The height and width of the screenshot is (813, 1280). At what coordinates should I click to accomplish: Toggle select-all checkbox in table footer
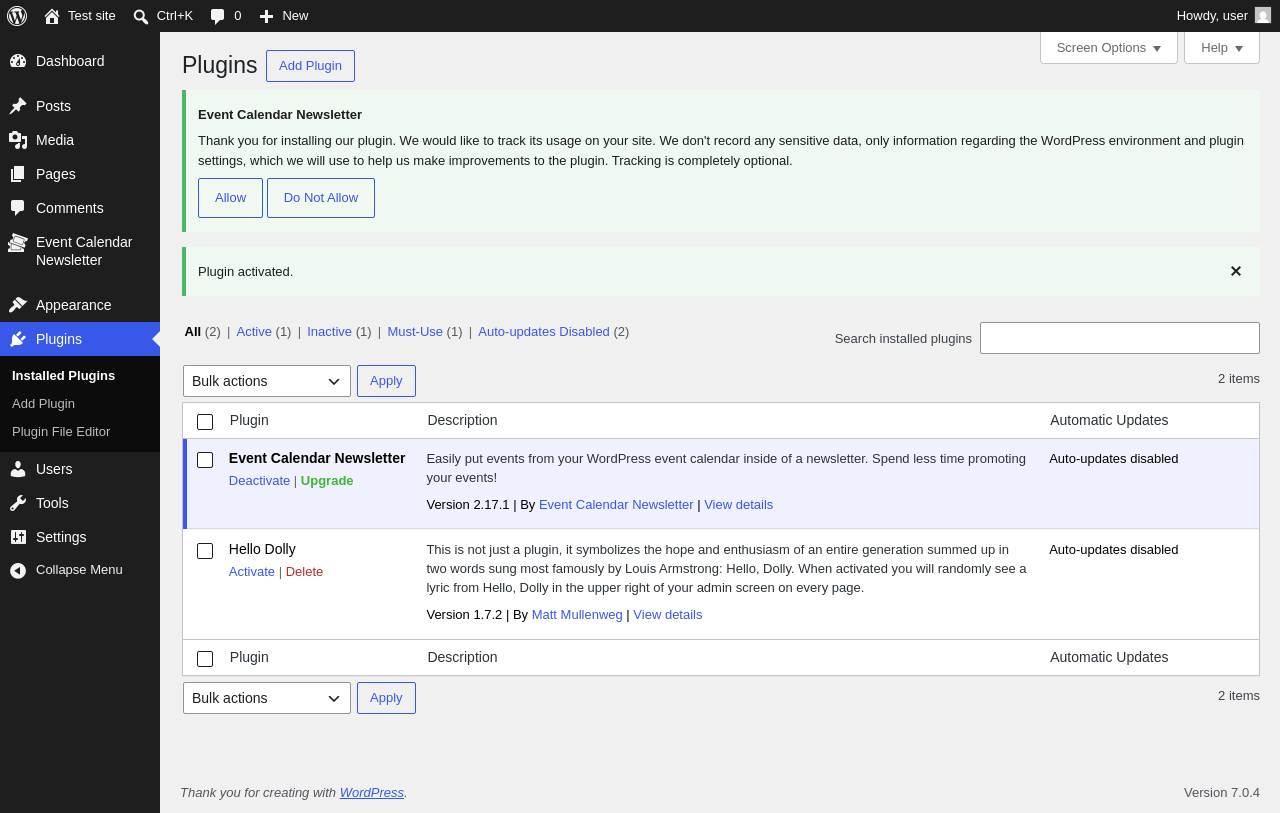205,659
